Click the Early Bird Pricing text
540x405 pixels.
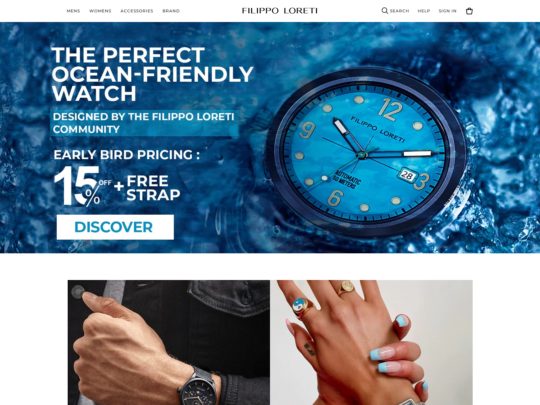126,155
